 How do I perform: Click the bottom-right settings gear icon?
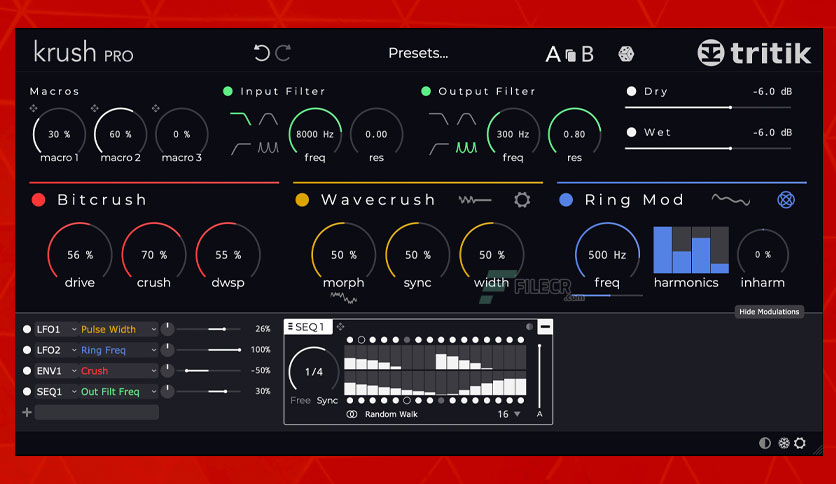[x=800, y=443]
